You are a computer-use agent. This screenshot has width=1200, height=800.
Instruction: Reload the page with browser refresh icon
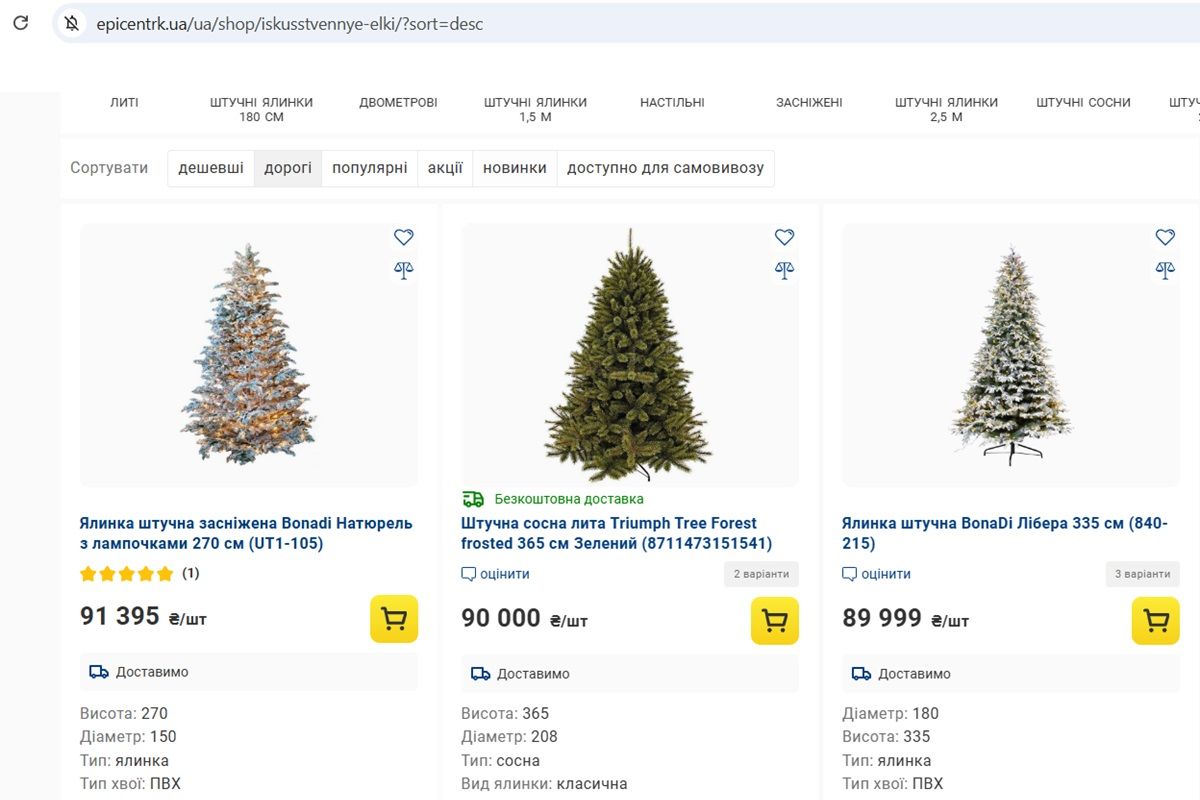tap(20, 22)
